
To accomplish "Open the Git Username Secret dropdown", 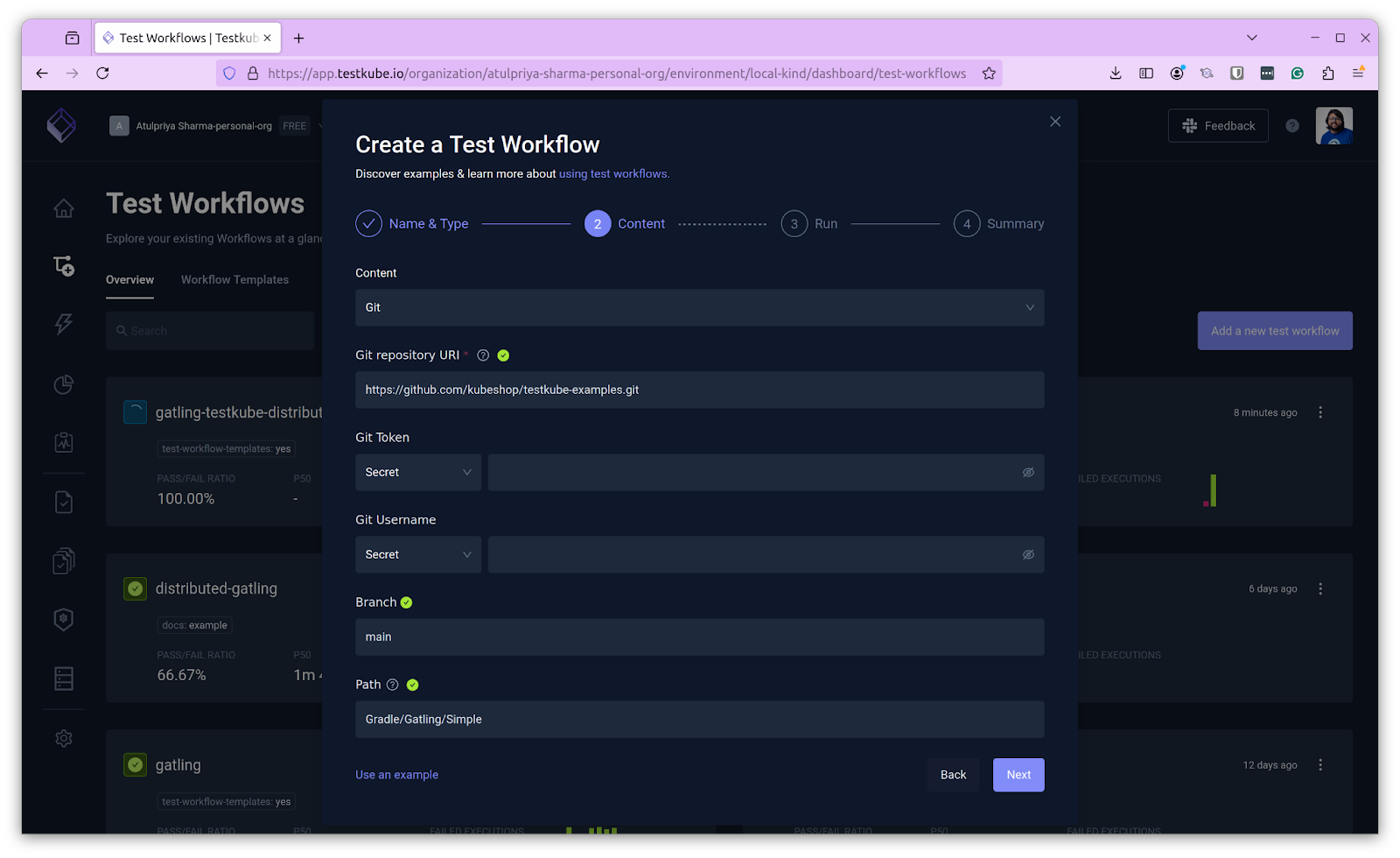I will coord(418,554).
